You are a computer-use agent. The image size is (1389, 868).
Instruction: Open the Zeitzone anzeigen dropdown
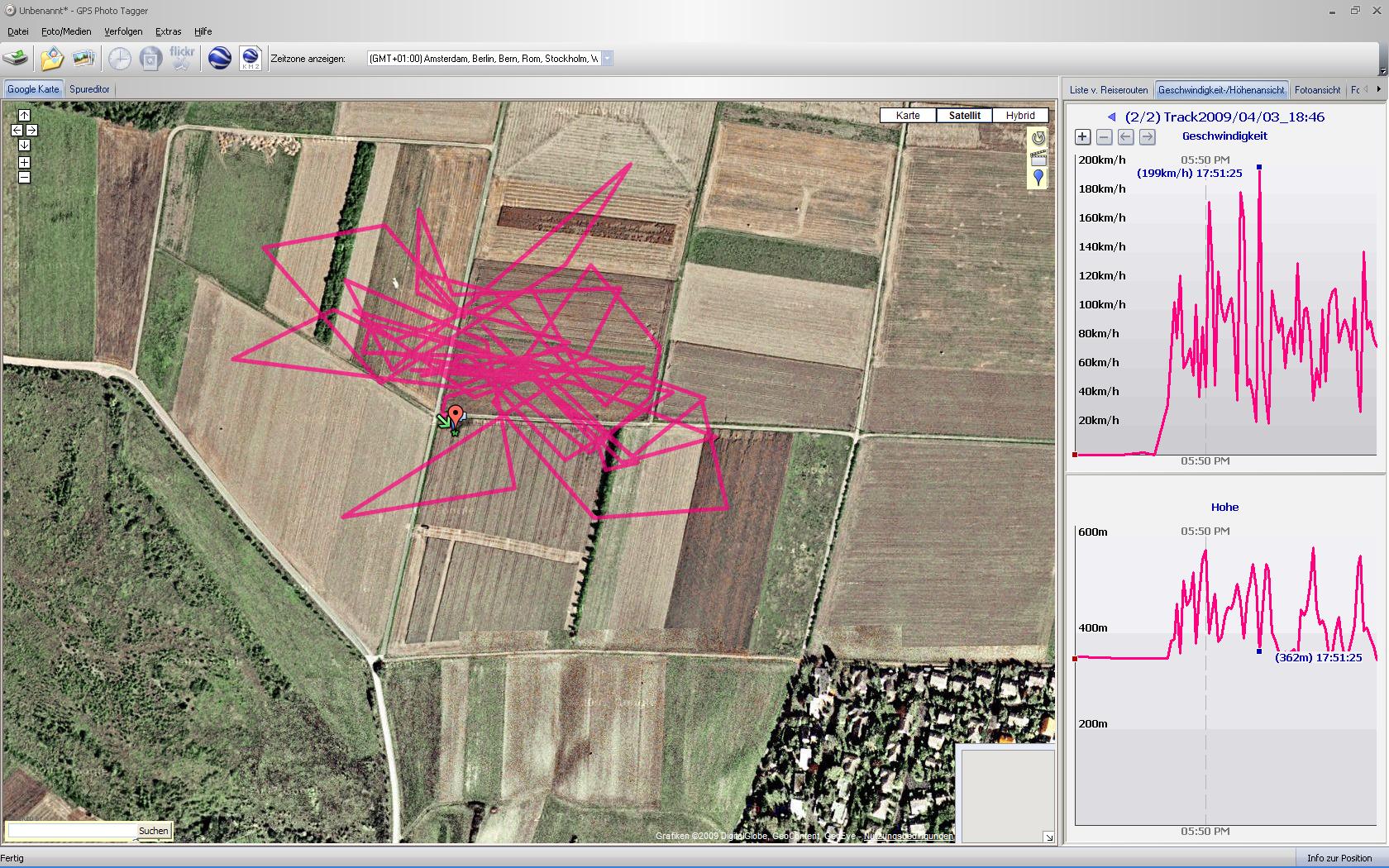pos(607,59)
